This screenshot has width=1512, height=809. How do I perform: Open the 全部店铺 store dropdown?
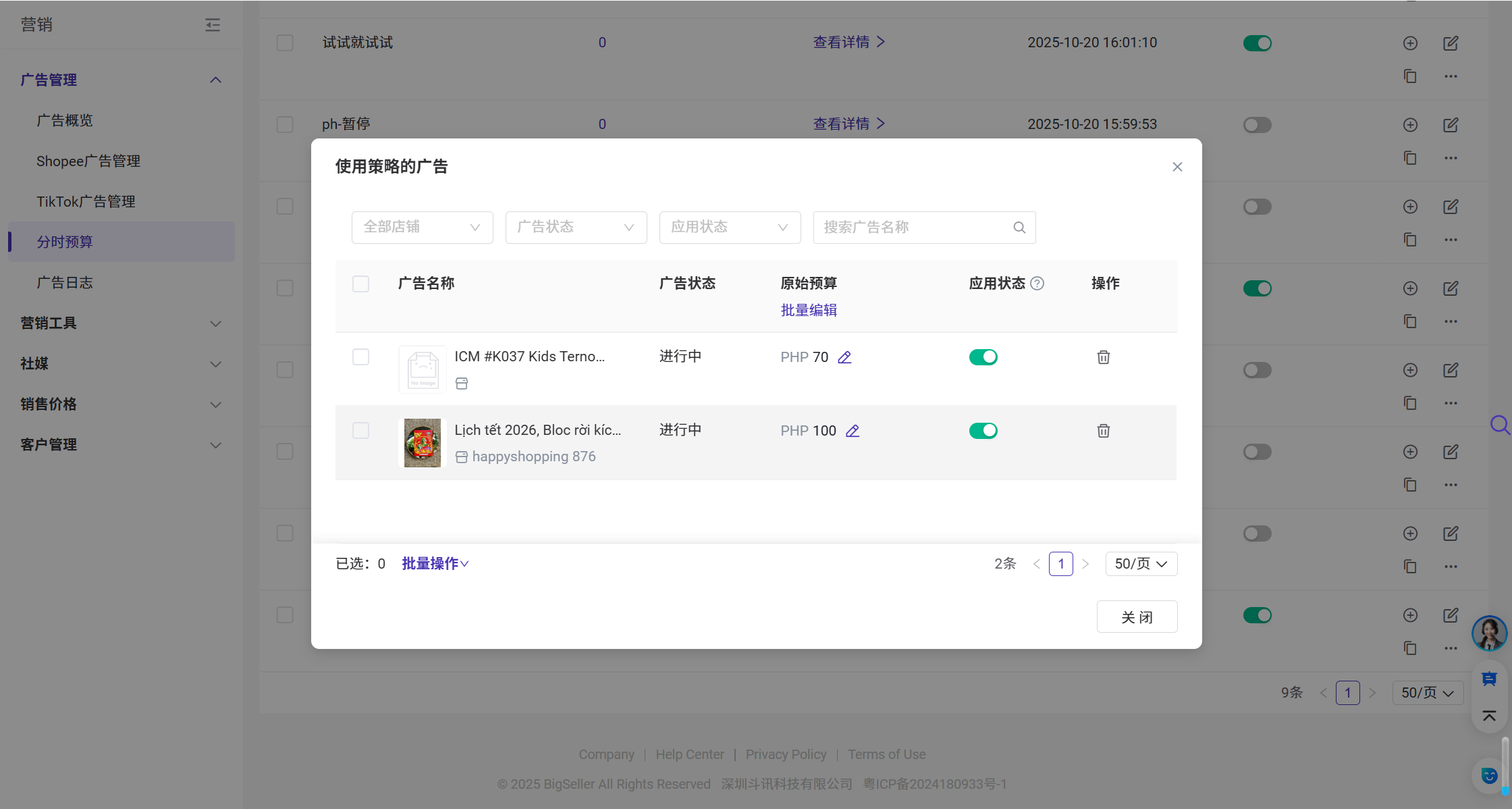tap(422, 228)
